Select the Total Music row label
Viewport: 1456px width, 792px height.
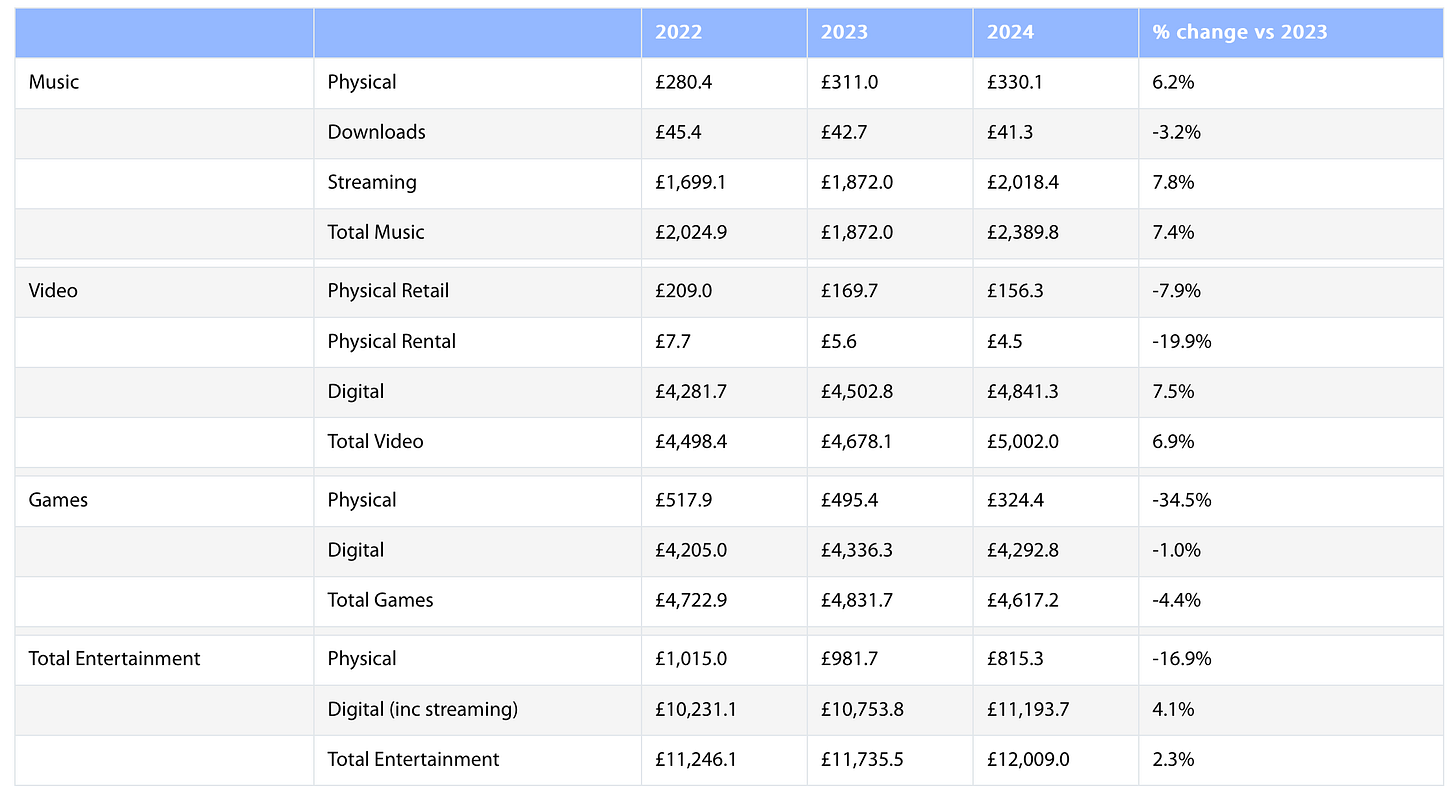[376, 232]
